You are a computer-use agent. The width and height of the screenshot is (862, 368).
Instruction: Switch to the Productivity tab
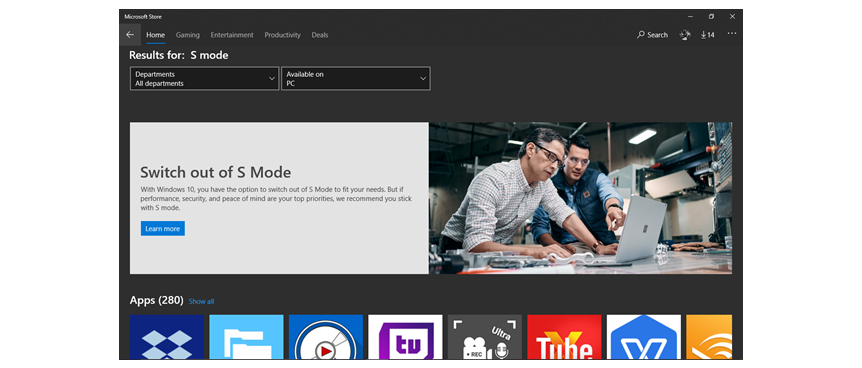283,35
